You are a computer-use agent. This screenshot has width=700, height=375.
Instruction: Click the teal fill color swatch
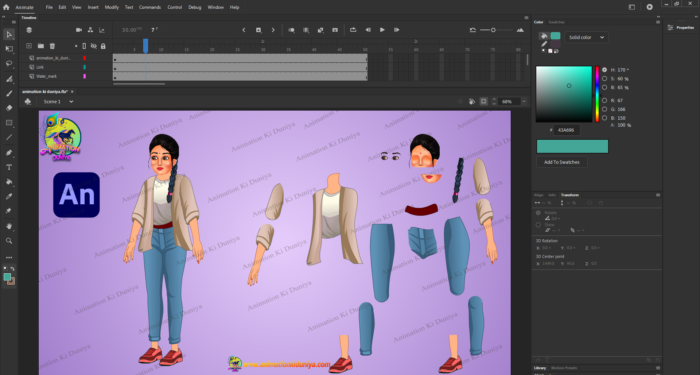[x=555, y=36]
